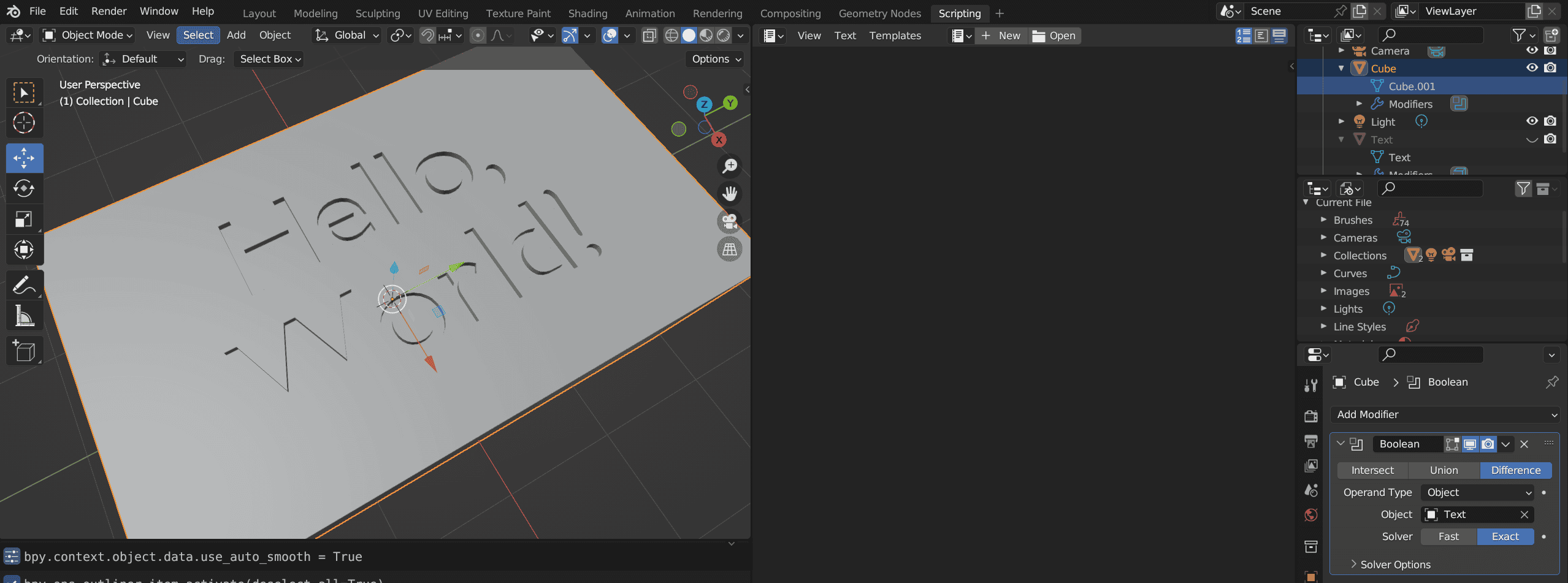1568x583 pixels.
Task: Switch to the Layout workspace tab
Action: (x=259, y=13)
